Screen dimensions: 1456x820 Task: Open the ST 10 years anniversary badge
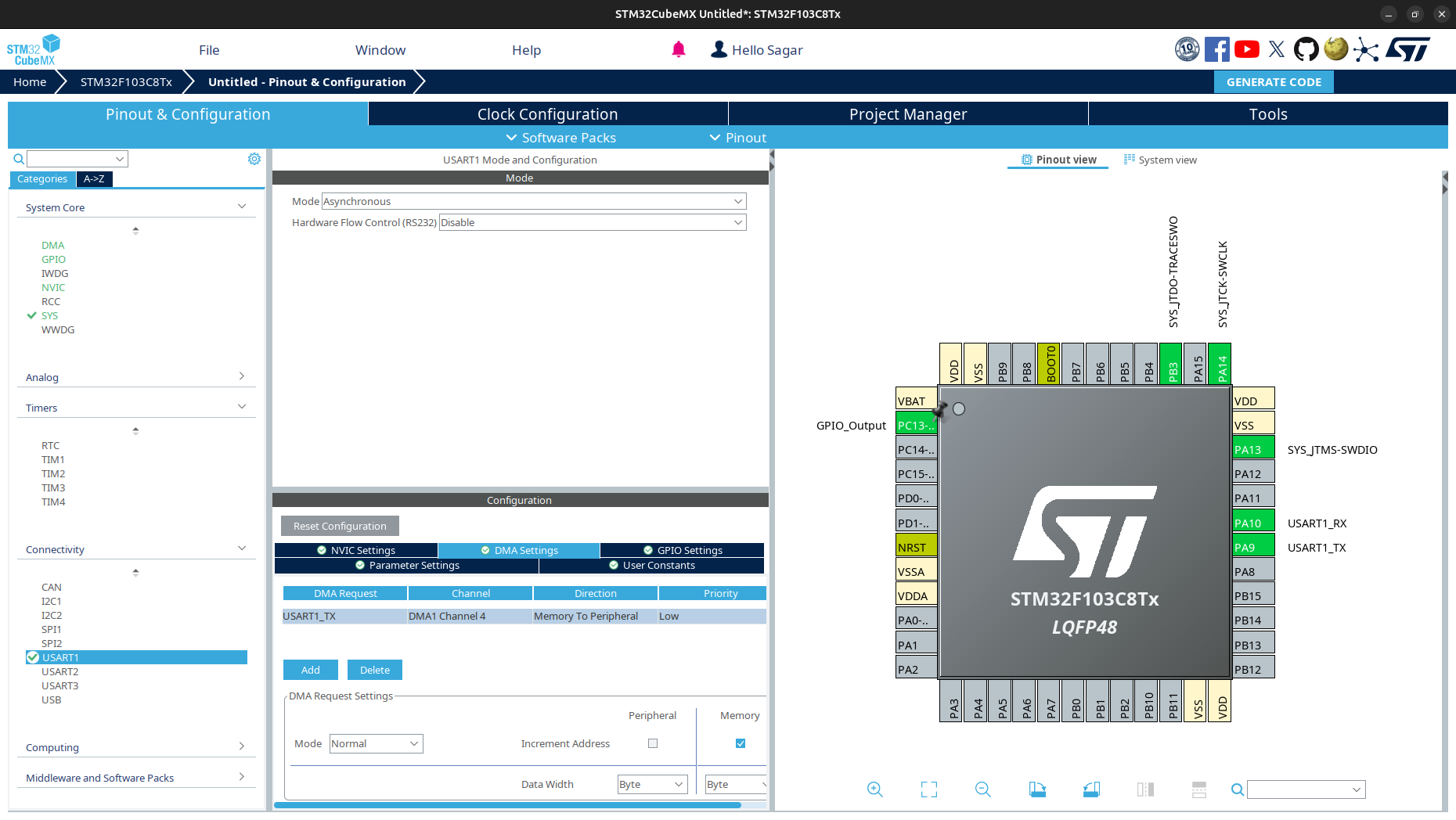[1187, 49]
